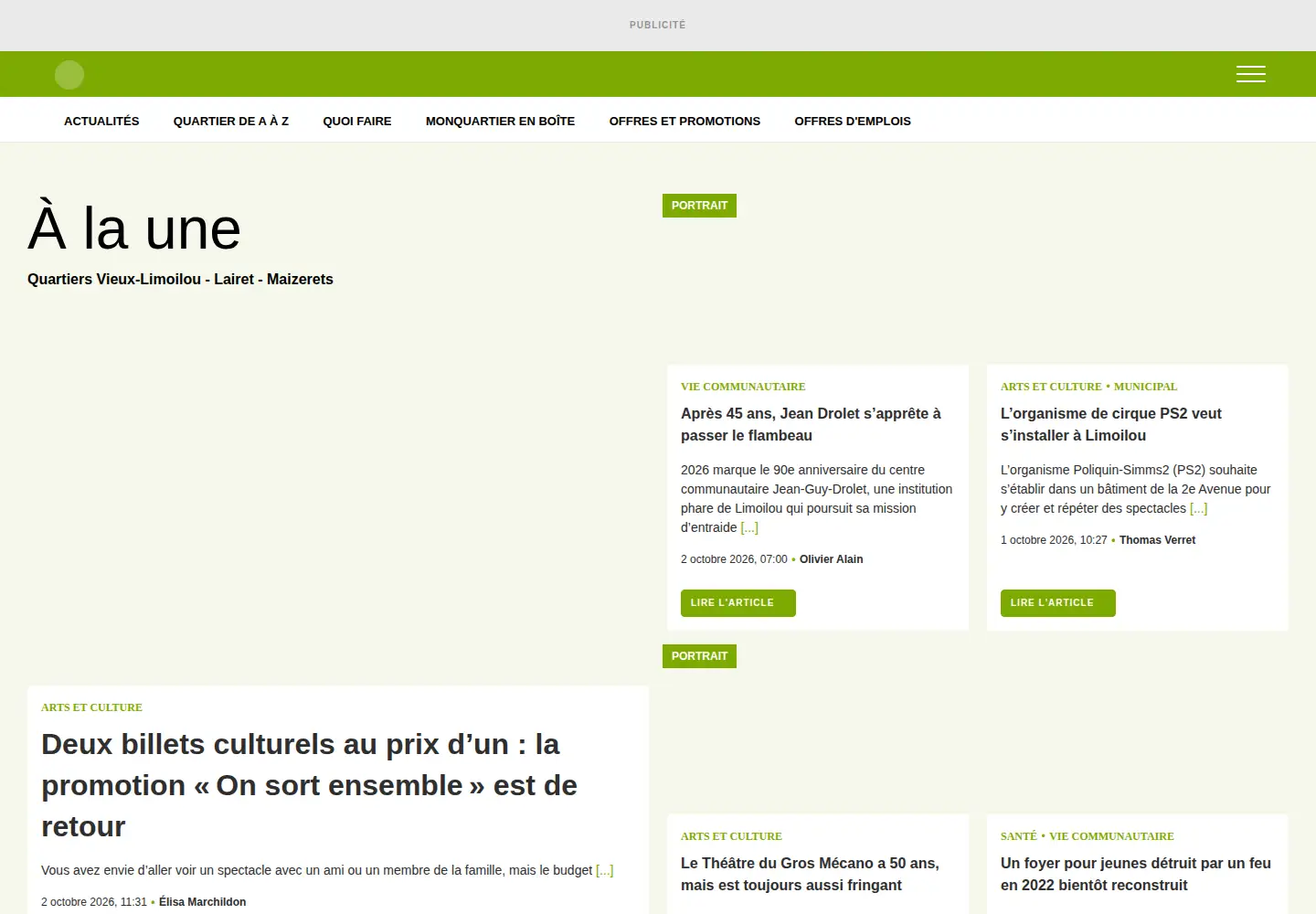Open headline Deux billets culturels au prix d'un
1316x914 pixels.
pyautogui.click(x=309, y=785)
